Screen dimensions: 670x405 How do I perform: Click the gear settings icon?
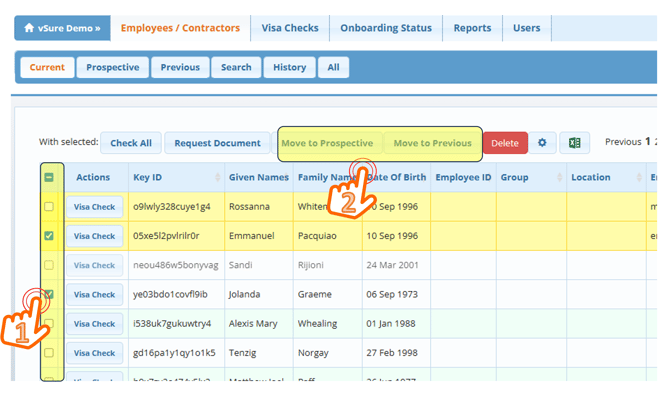542,143
